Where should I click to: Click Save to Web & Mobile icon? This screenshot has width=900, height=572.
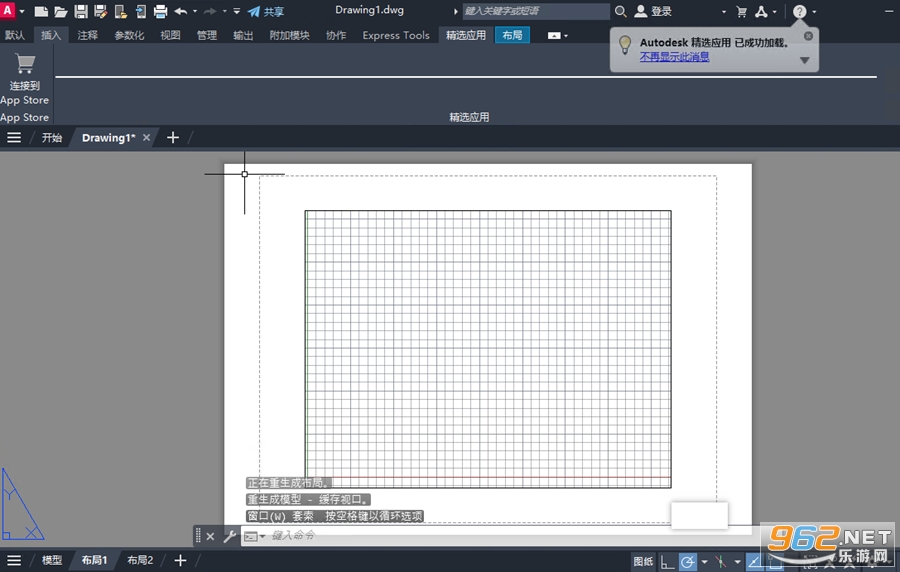point(141,11)
